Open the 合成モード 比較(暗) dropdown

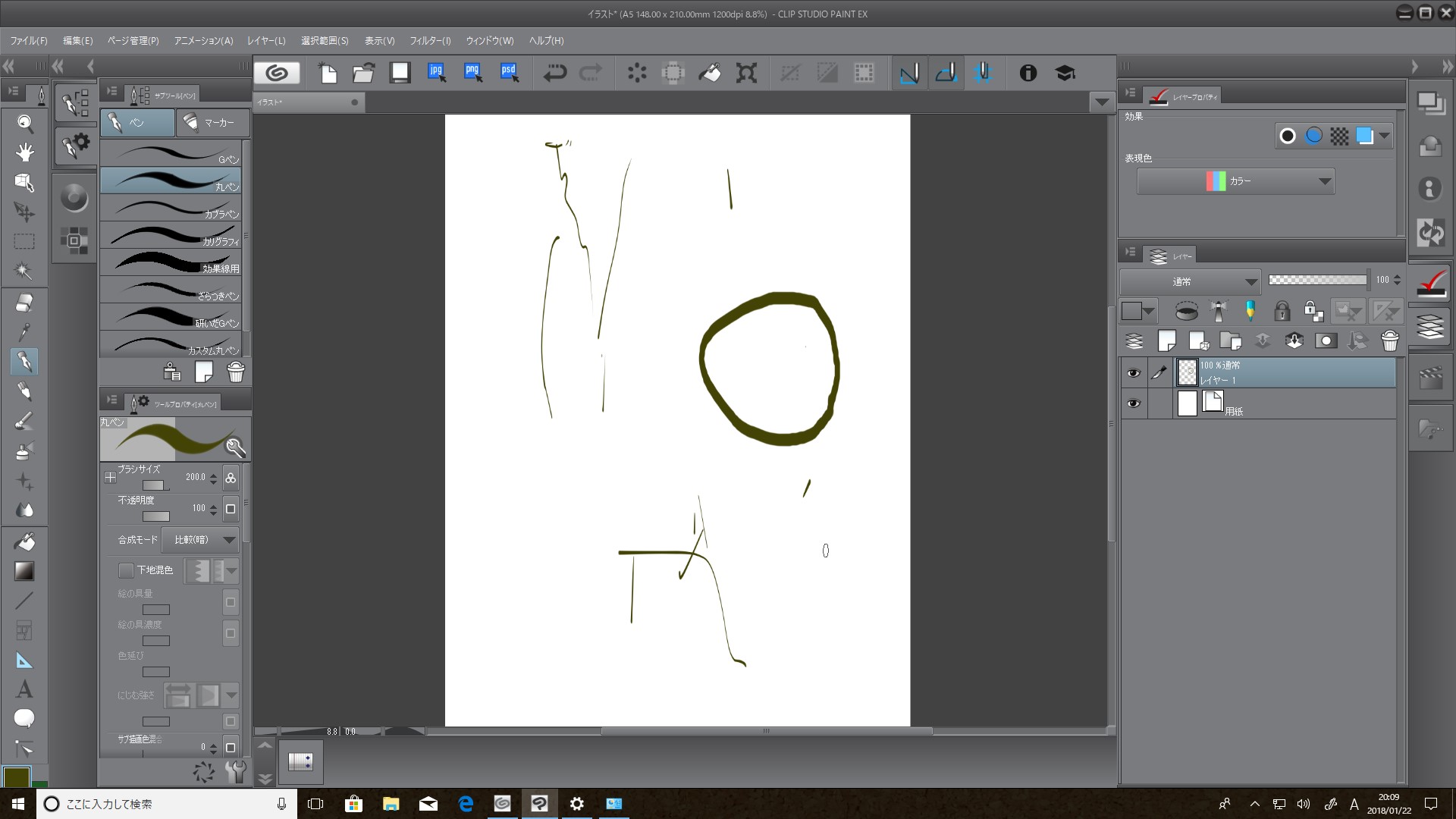click(x=201, y=540)
